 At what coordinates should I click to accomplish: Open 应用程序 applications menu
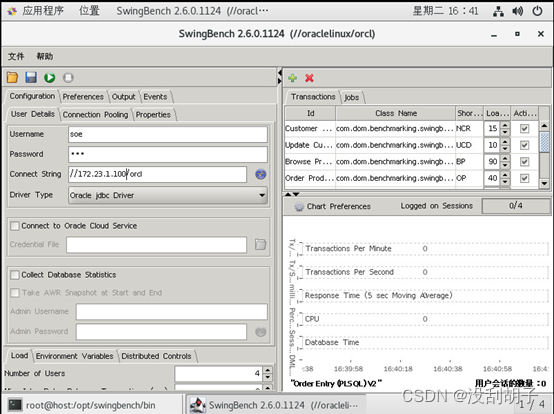click(43, 11)
